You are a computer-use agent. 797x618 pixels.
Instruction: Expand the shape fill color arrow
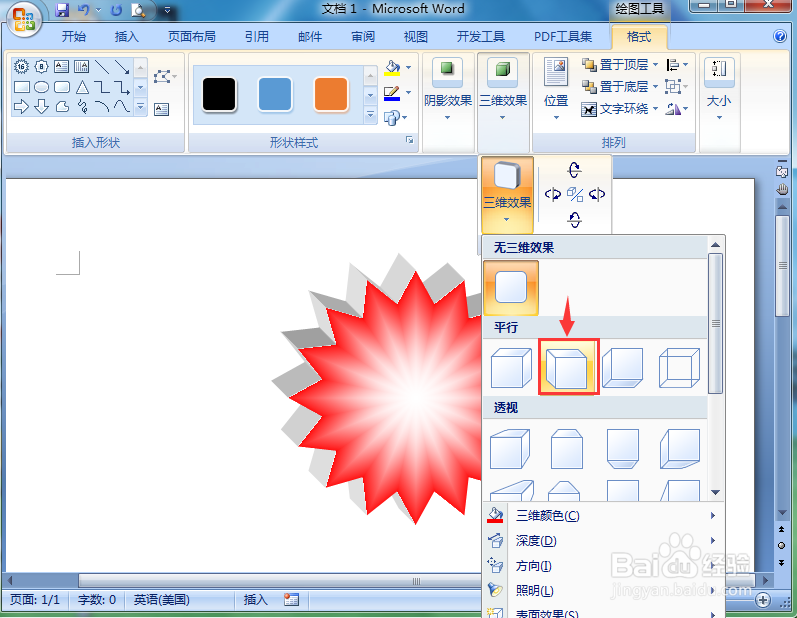408,67
